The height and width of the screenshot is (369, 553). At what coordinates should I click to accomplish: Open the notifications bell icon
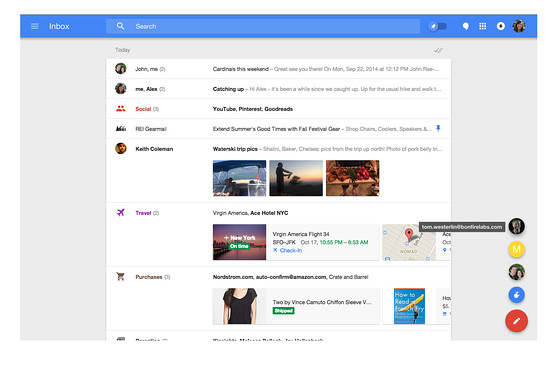[x=500, y=26]
